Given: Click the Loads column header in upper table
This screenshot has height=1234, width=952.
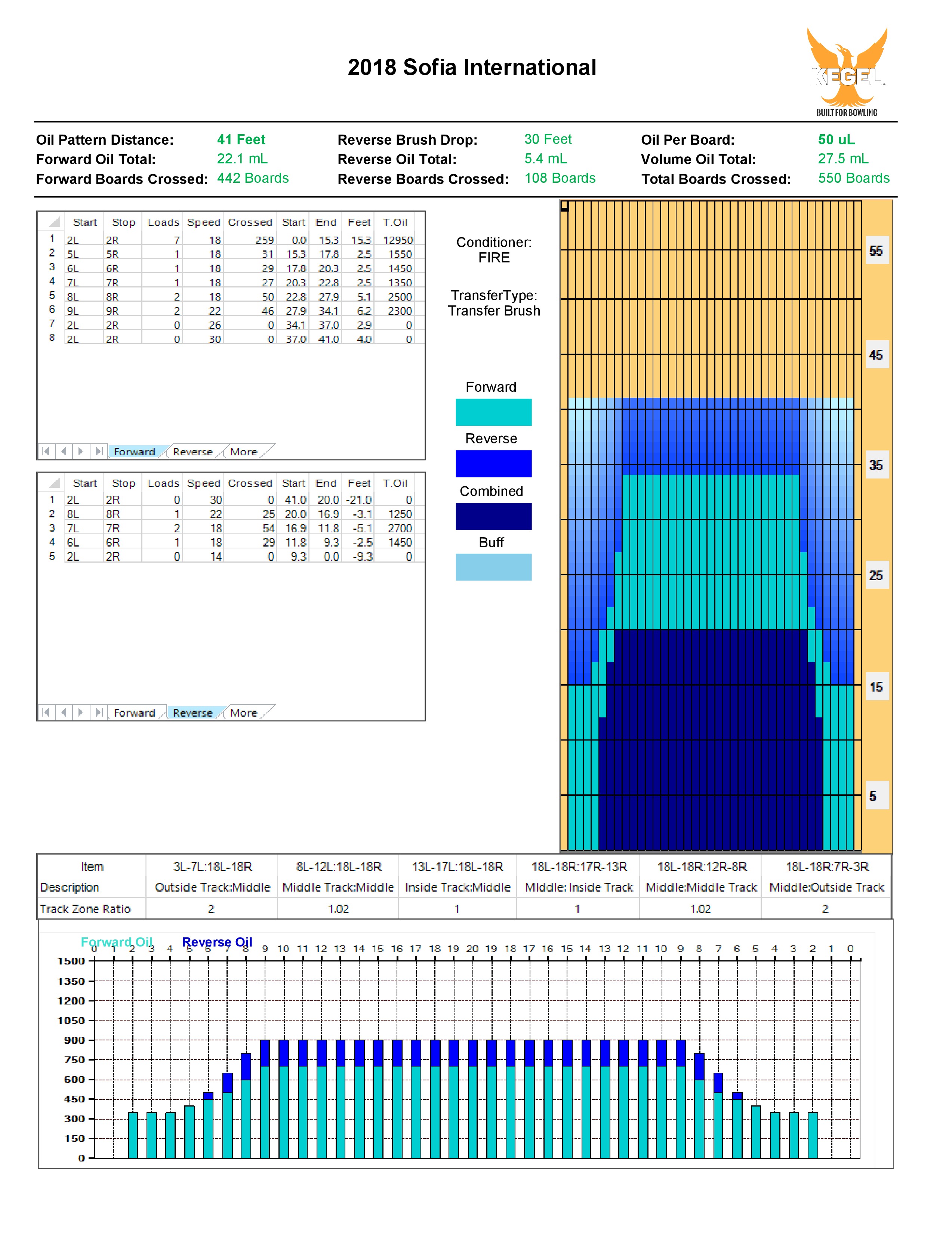Looking at the screenshot, I should [x=163, y=222].
